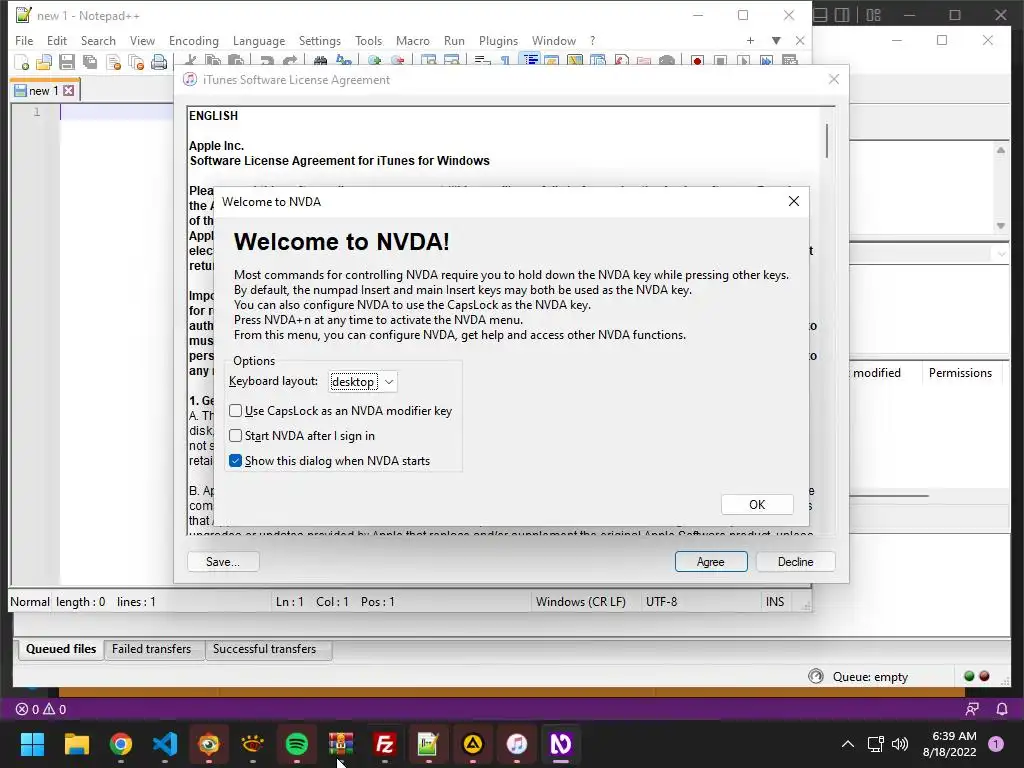The width and height of the screenshot is (1024, 768).
Task: Select FileZilla Failed transfers tab
Action: pos(152,649)
